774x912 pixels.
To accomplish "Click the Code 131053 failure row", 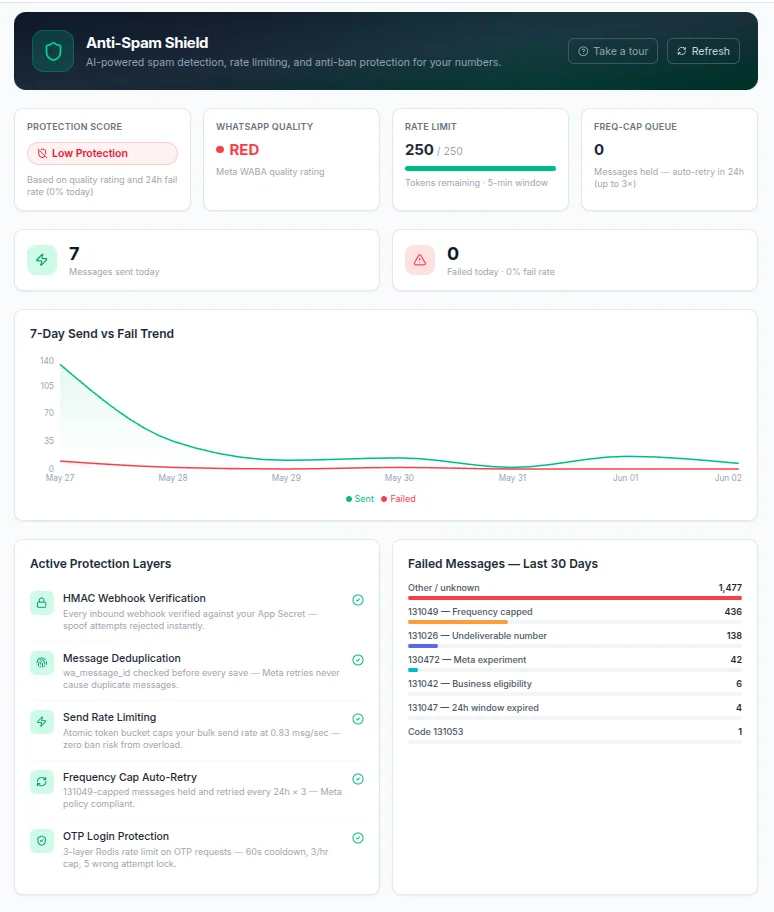I will tap(575, 735).
